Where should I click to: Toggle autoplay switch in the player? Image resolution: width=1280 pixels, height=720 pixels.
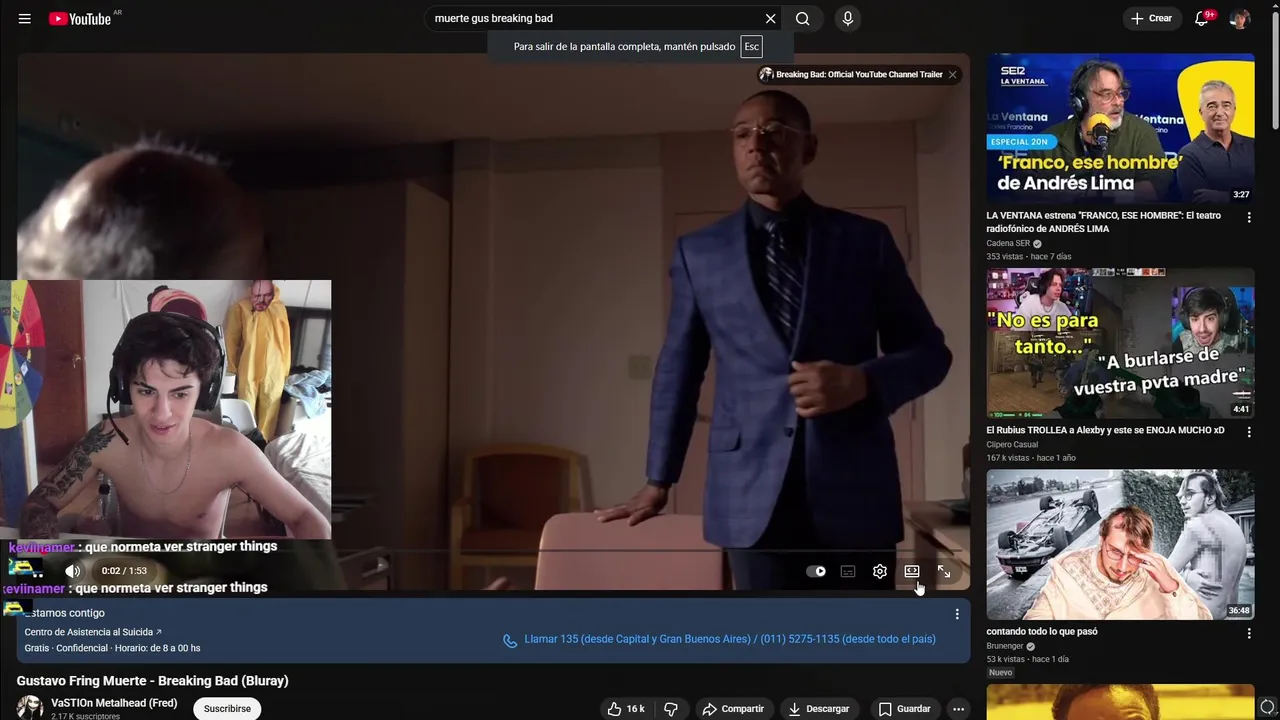pyautogui.click(x=816, y=571)
